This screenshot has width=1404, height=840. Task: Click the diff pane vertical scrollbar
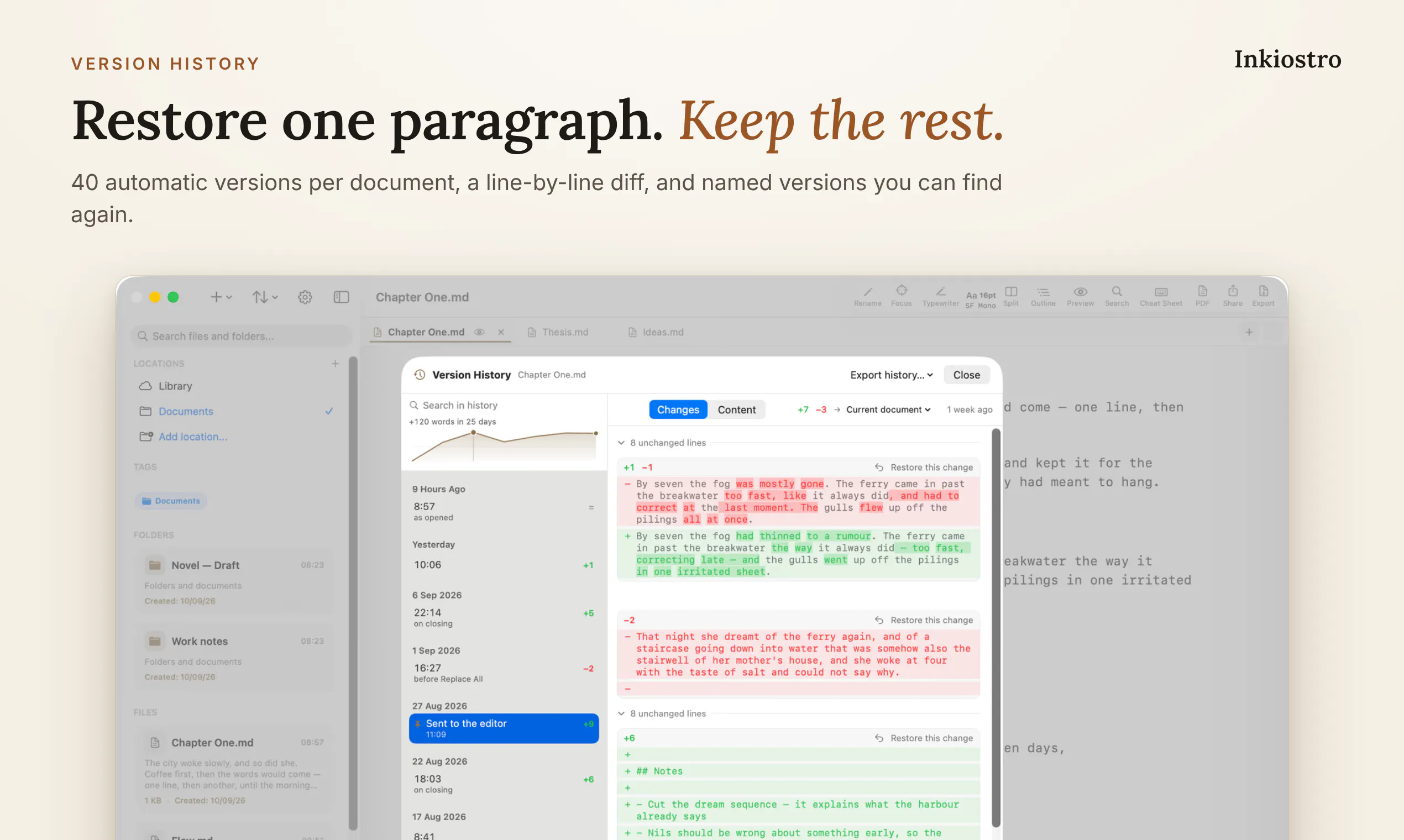pos(996,627)
